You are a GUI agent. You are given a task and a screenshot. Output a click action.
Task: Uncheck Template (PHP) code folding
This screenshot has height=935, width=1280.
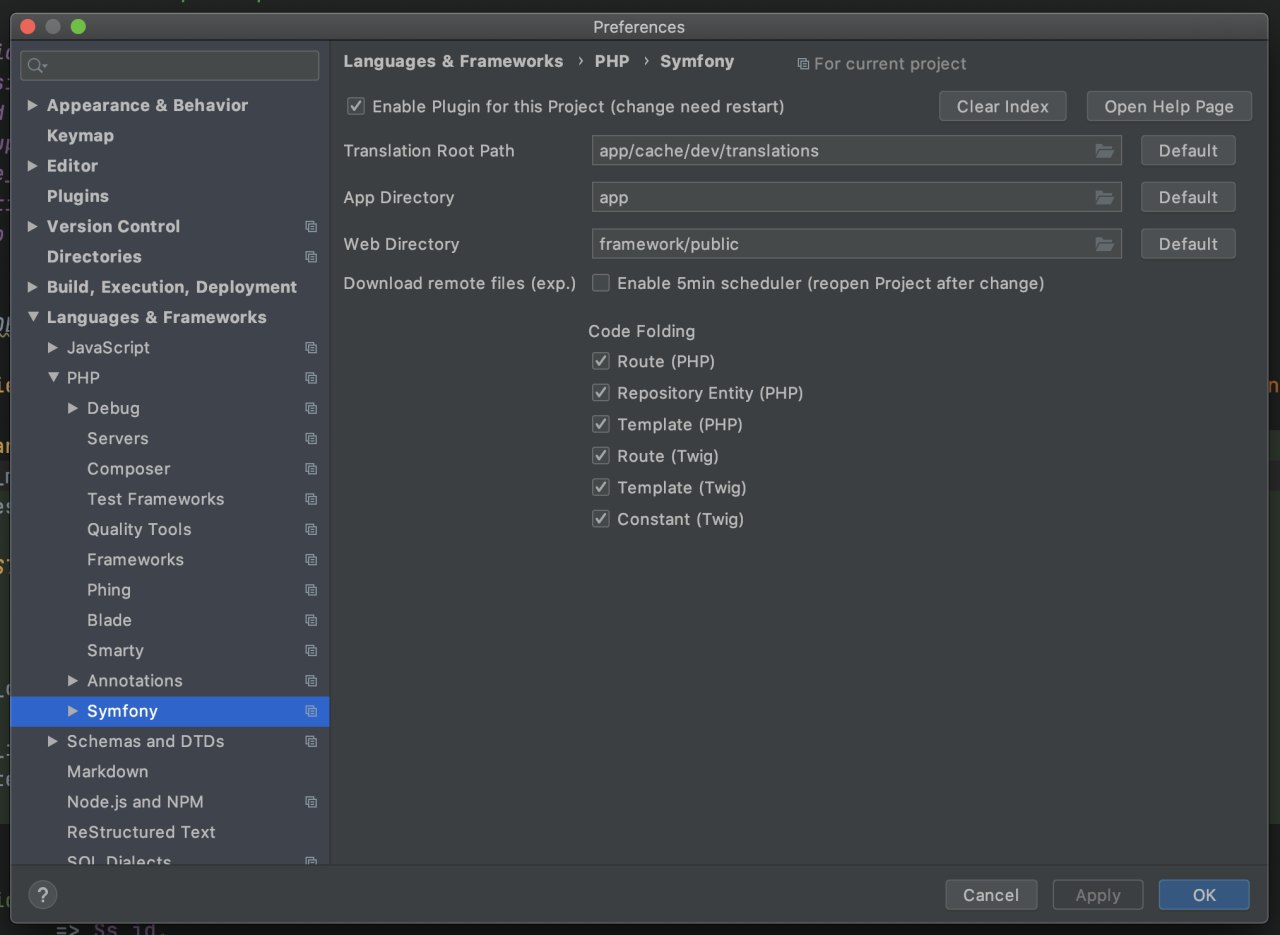(601, 424)
